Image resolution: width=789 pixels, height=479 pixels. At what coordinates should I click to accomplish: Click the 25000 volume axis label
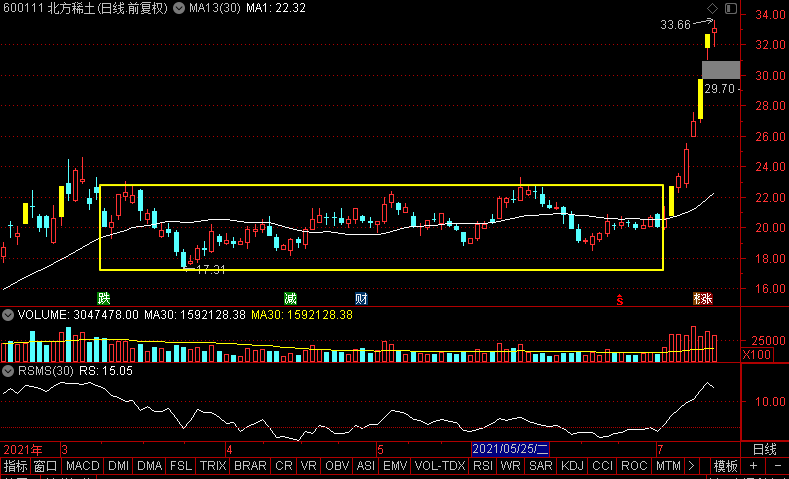pos(768,341)
